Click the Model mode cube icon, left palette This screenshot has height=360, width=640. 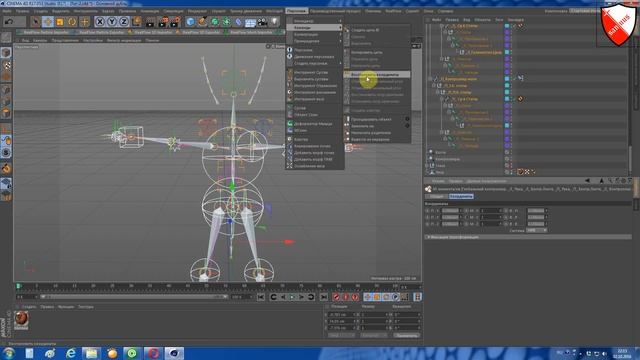(x=6, y=52)
